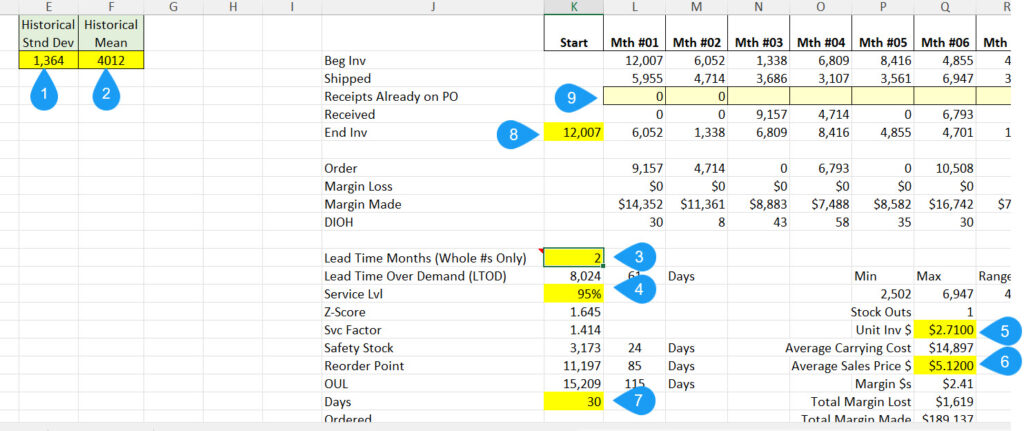1024x431 pixels.
Task: Click the Mth #03 column heading cell
Action: 758,42
